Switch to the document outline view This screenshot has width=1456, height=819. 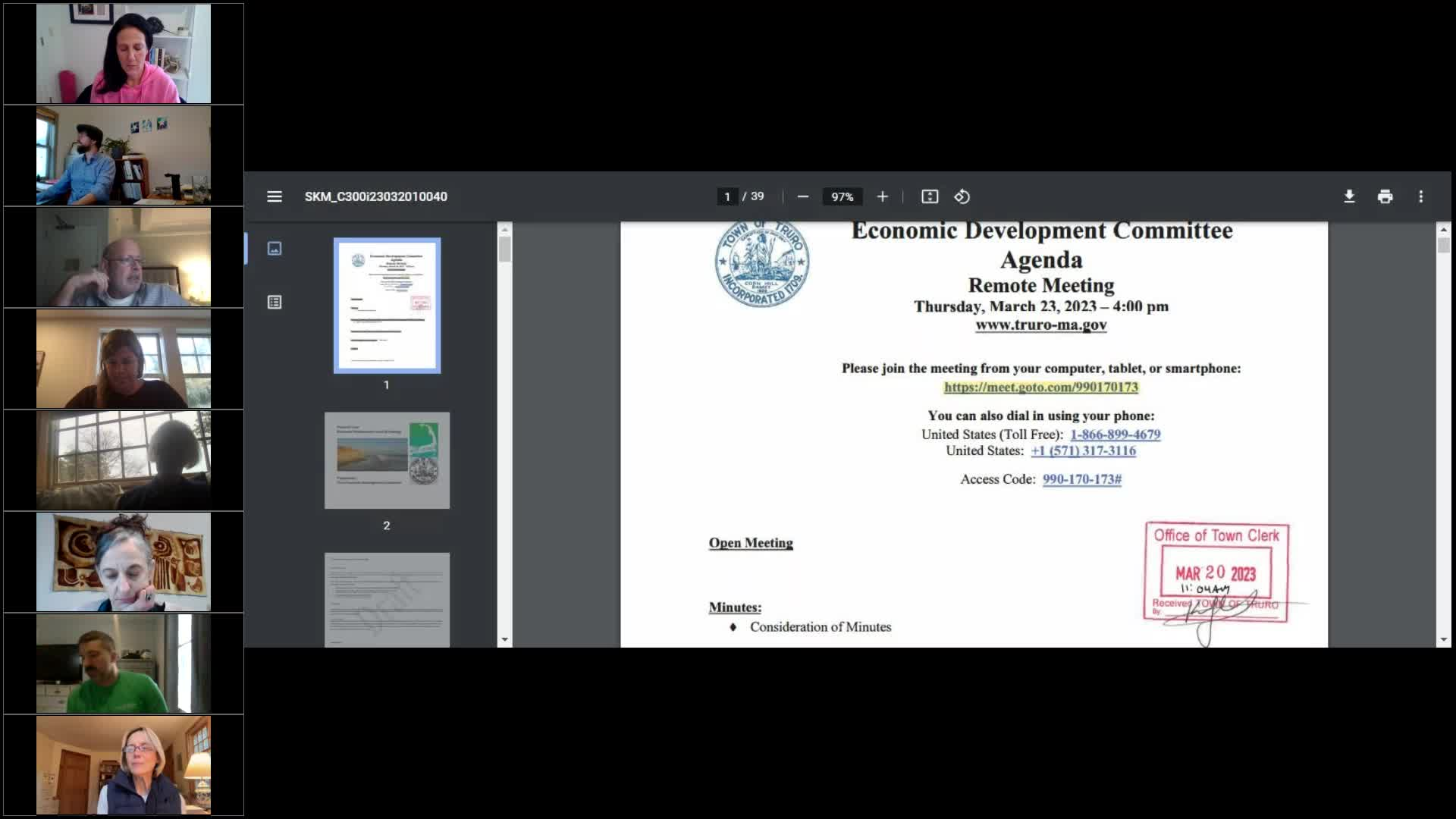tap(275, 302)
